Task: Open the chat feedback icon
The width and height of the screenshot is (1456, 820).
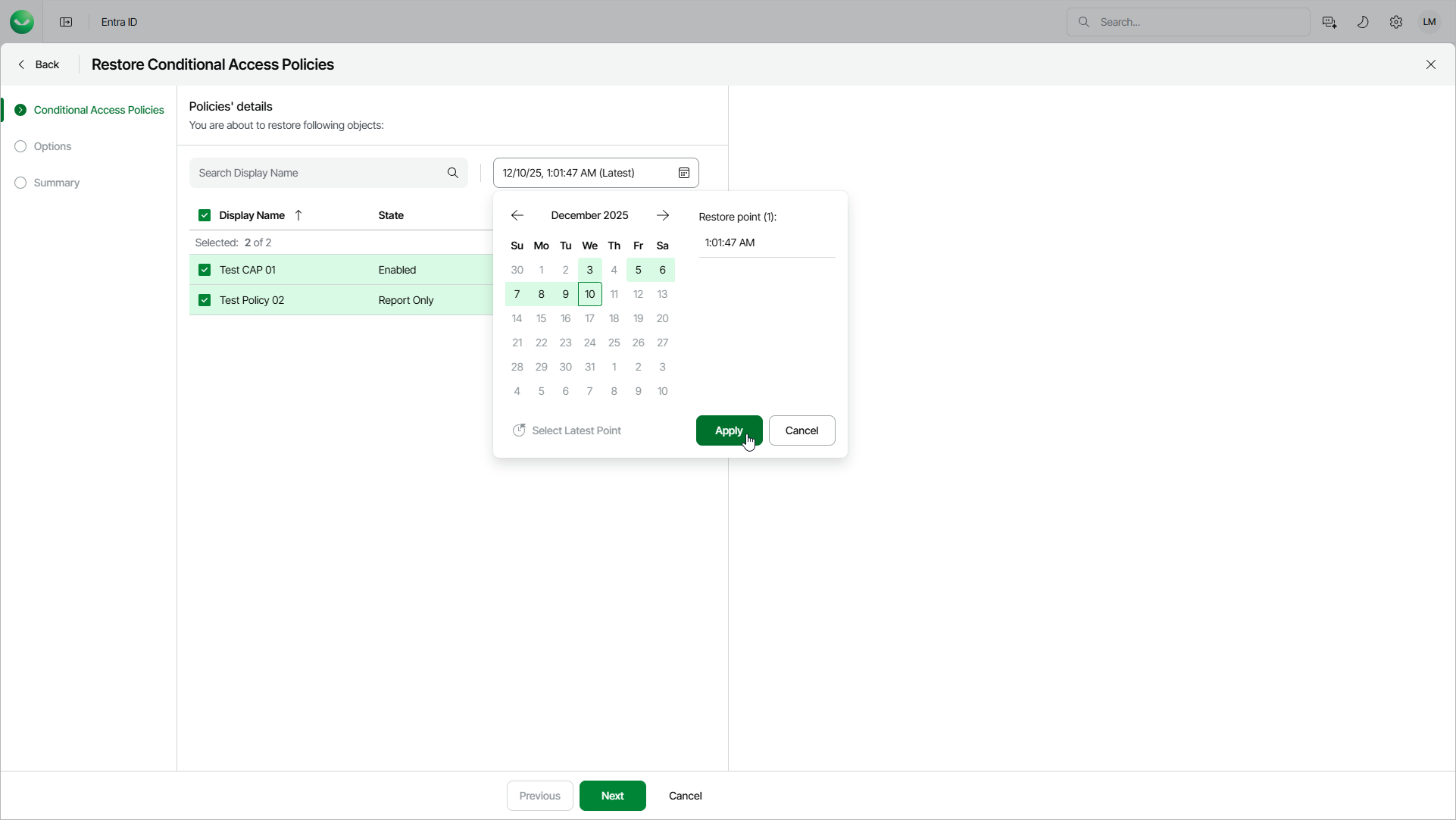Action: [1329, 22]
